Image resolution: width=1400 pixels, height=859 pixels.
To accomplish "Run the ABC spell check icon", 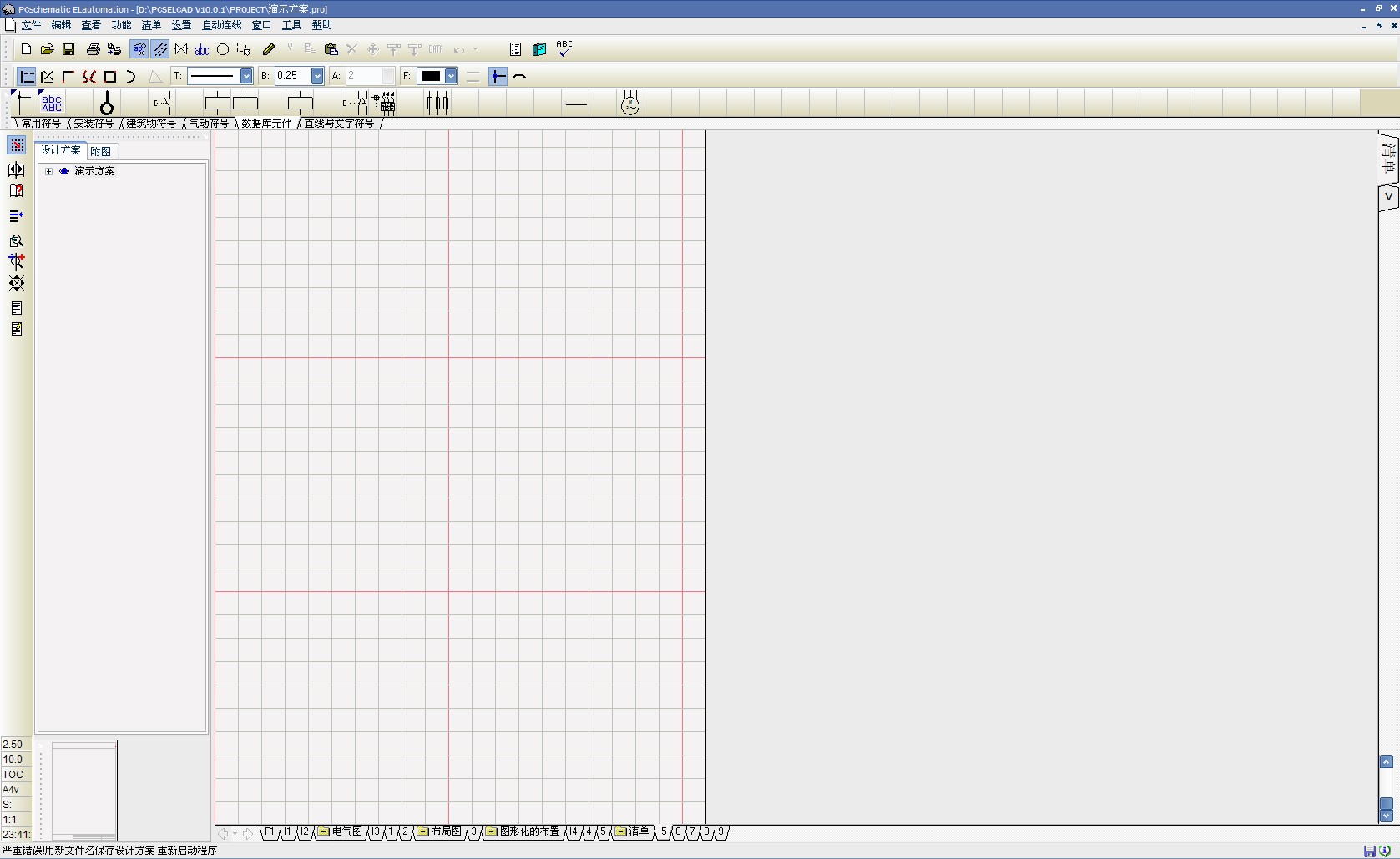I will point(564,49).
